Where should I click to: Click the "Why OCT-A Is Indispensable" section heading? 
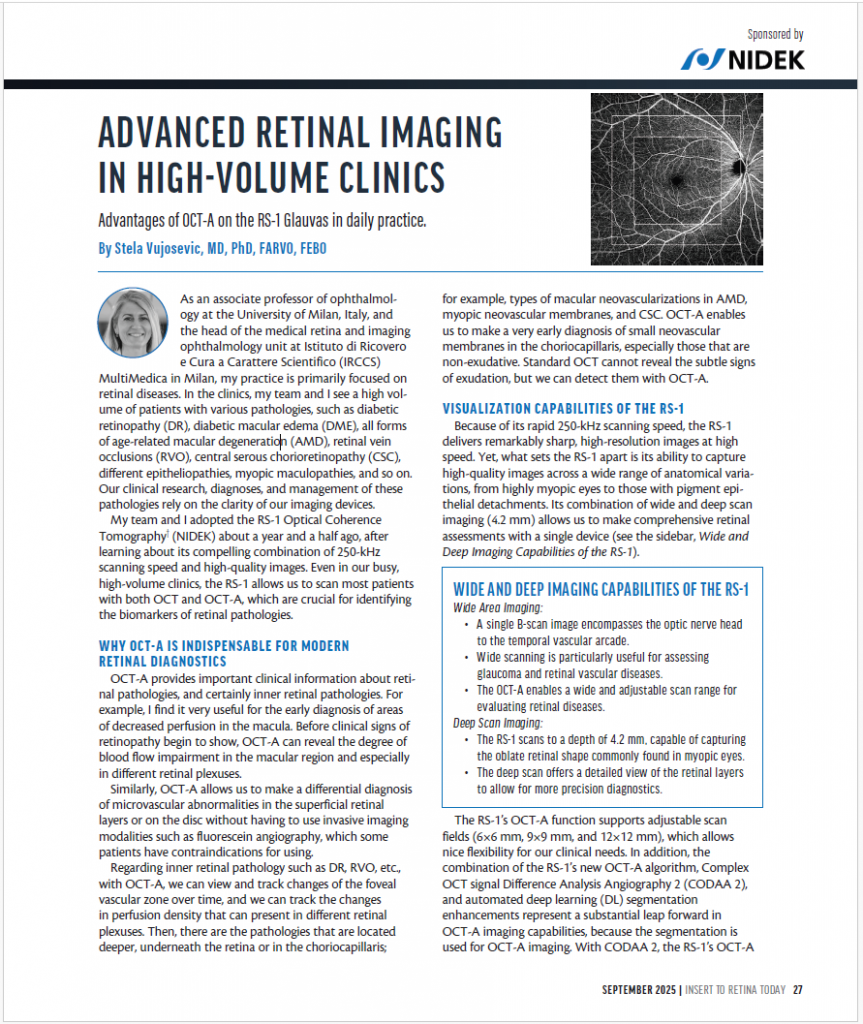click(x=223, y=654)
